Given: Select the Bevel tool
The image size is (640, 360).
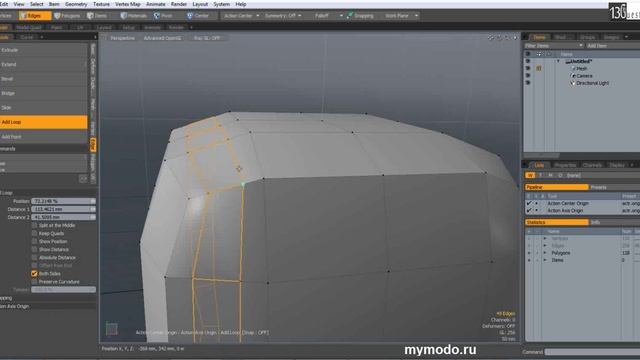Looking at the screenshot, I should (44, 79).
